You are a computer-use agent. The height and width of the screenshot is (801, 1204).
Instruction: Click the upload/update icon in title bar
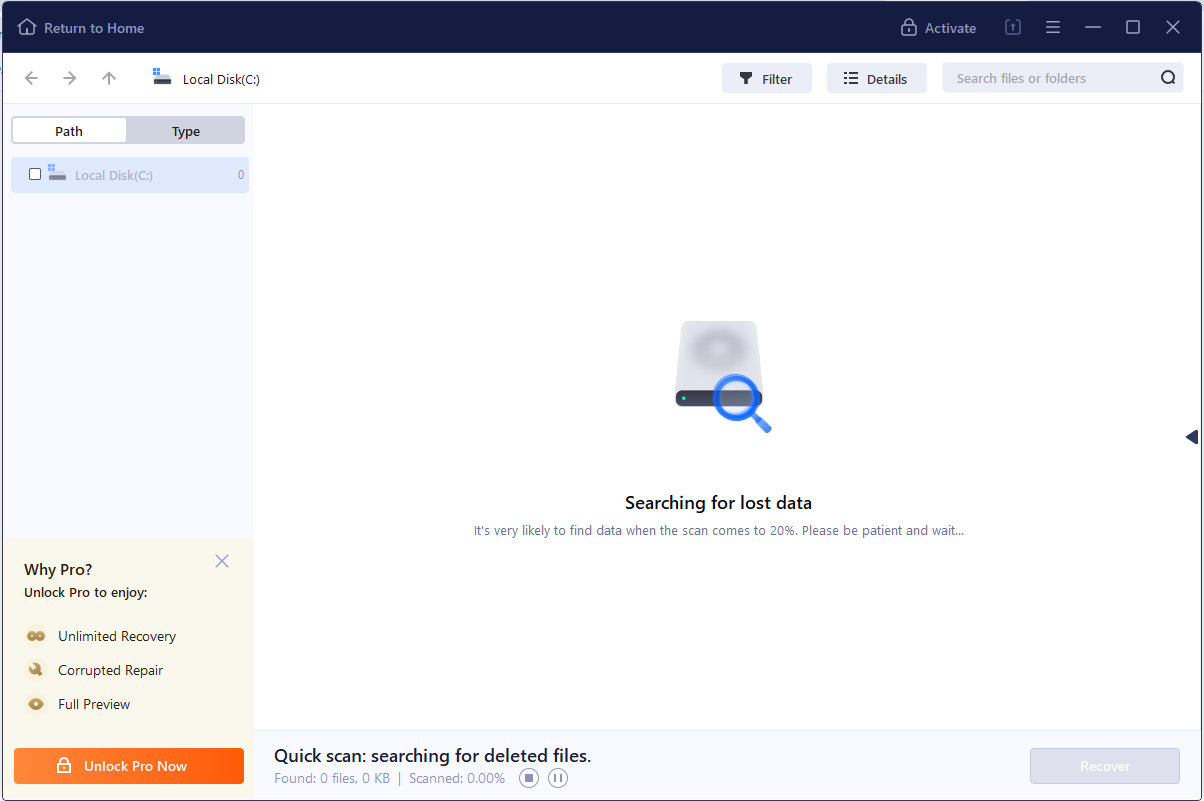(x=1013, y=28)
